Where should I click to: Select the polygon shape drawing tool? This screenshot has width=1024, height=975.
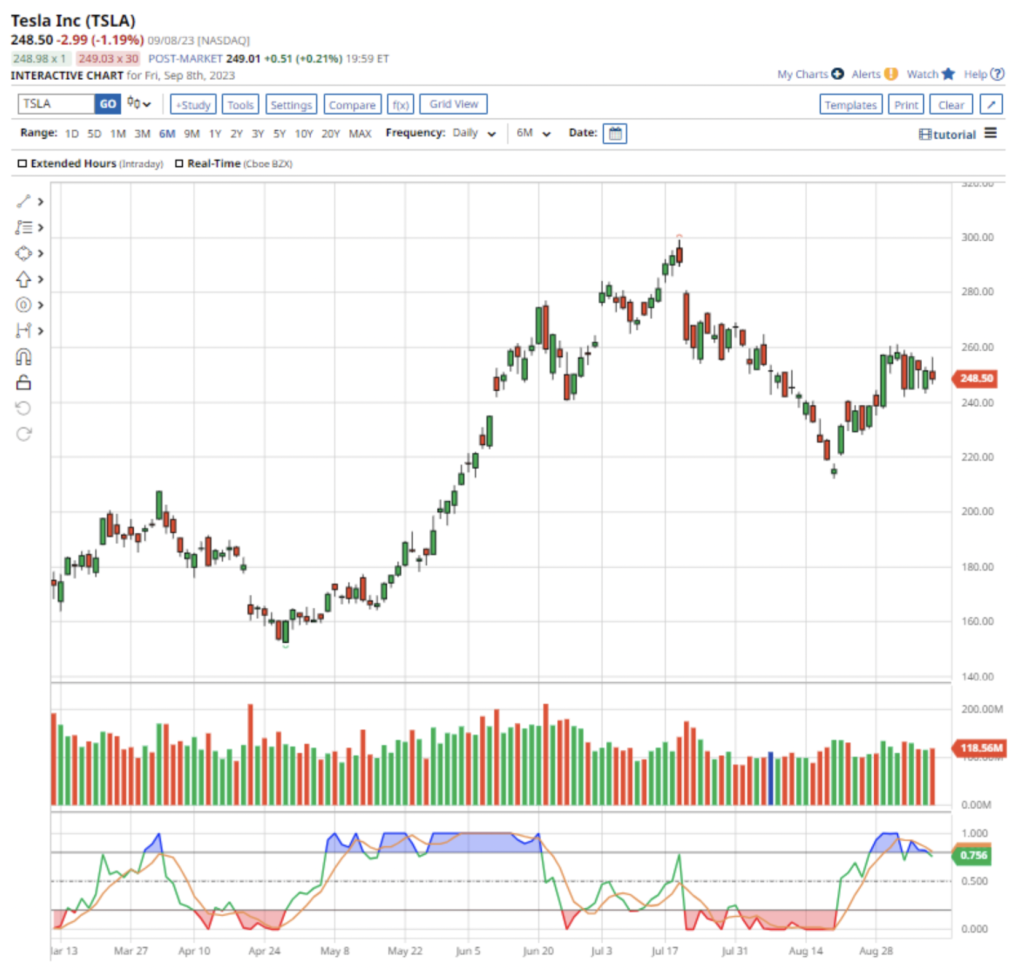click(24, 253)
